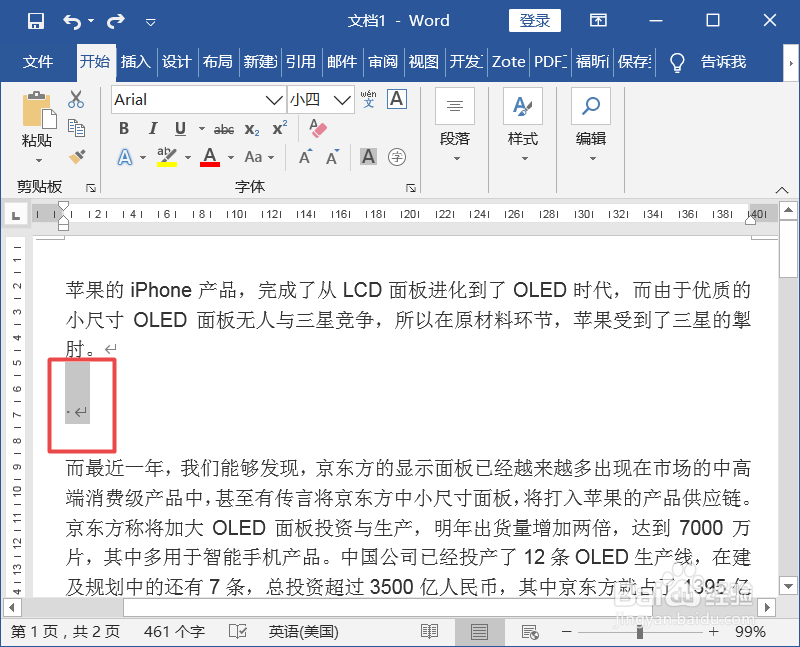Toggle superscript formatting
The height and width of the screenshot is (647, 800).
click(279, 128)
